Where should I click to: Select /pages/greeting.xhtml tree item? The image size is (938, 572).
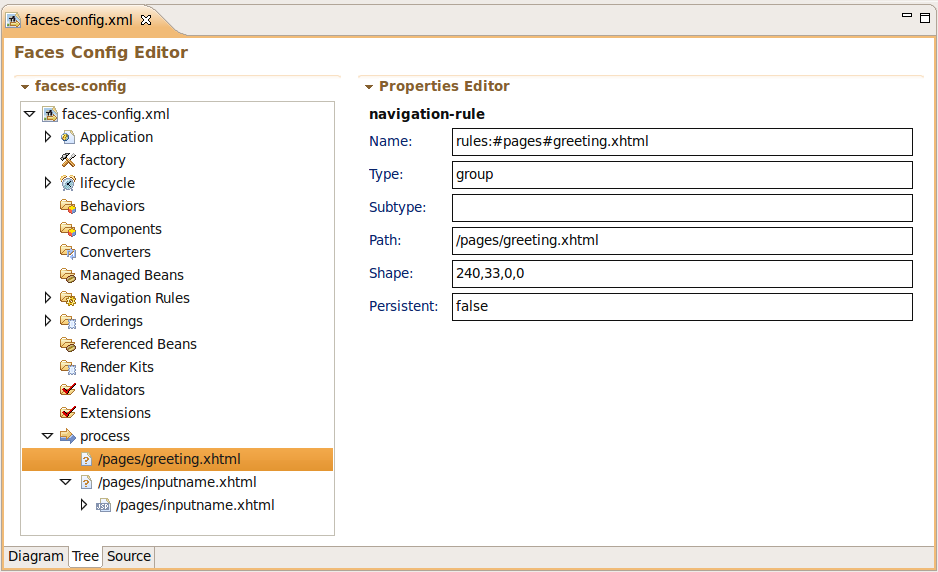(169, 459)
